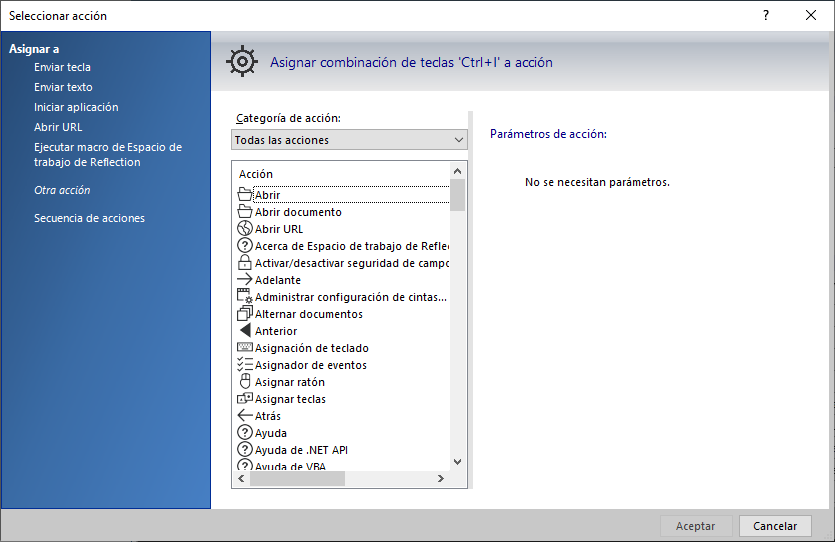Screen dimensions: 835x542
Task: Select the Alternar documentos stacked-windows icon
Action: coord(244,314)
